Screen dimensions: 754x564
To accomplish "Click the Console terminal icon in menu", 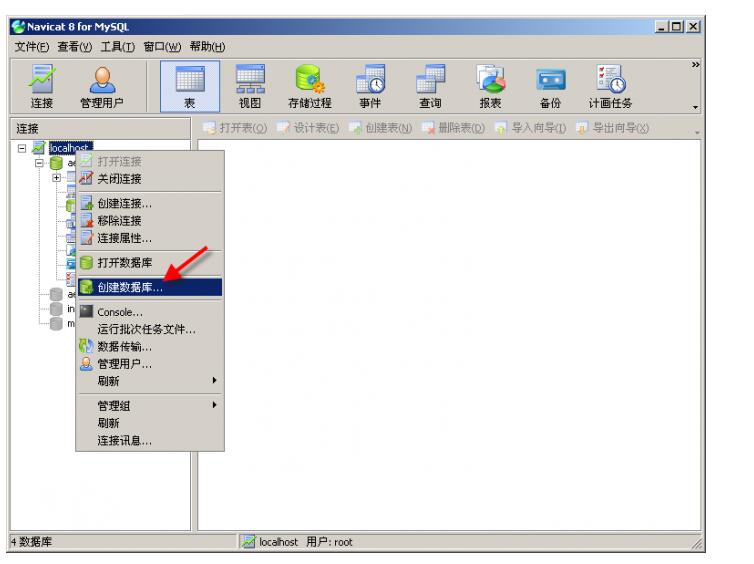I will point(86,312).
